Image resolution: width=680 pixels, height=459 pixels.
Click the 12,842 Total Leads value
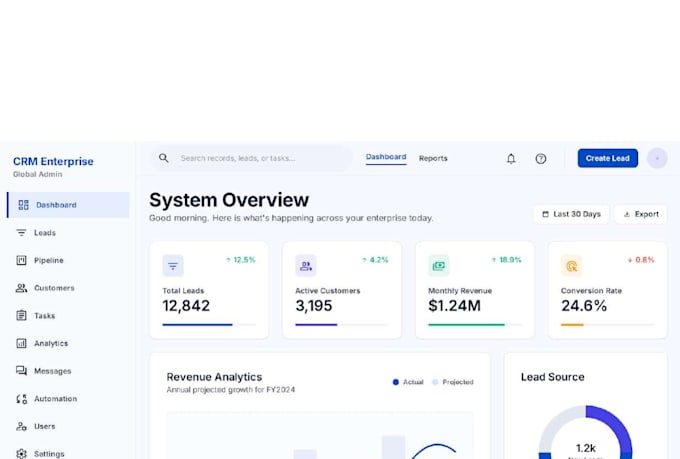point(186,306)
